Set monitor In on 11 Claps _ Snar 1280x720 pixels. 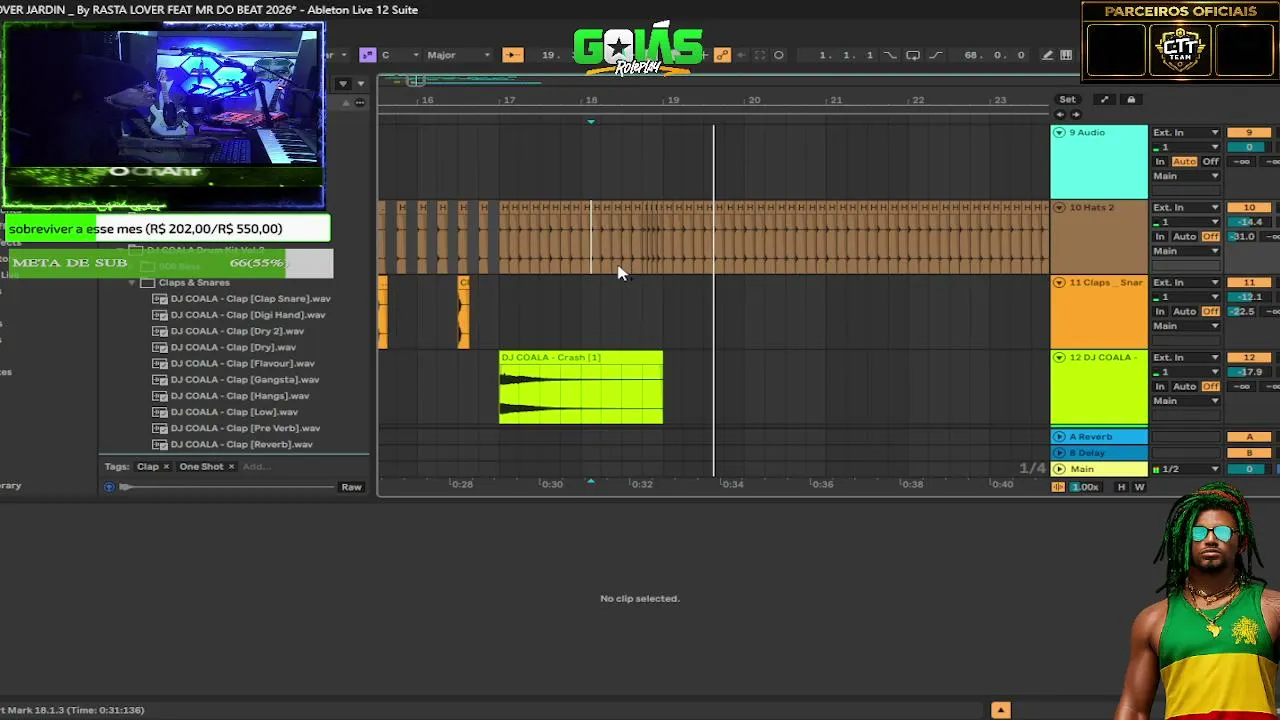1160,312
